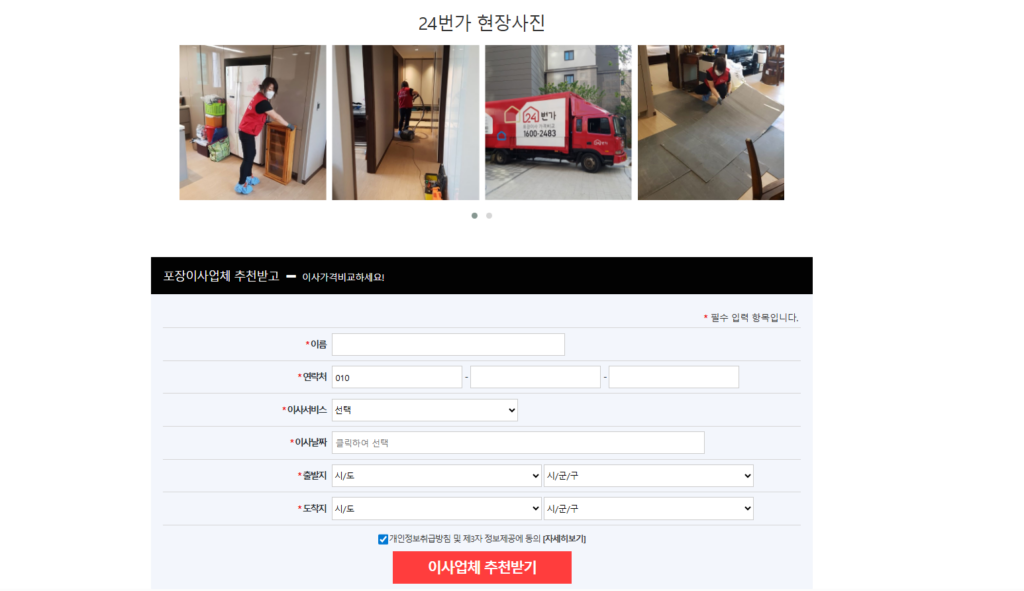1024x591 pixels.
Task: Open the 자세히보기 privacy details link
Action: [564, 539]
